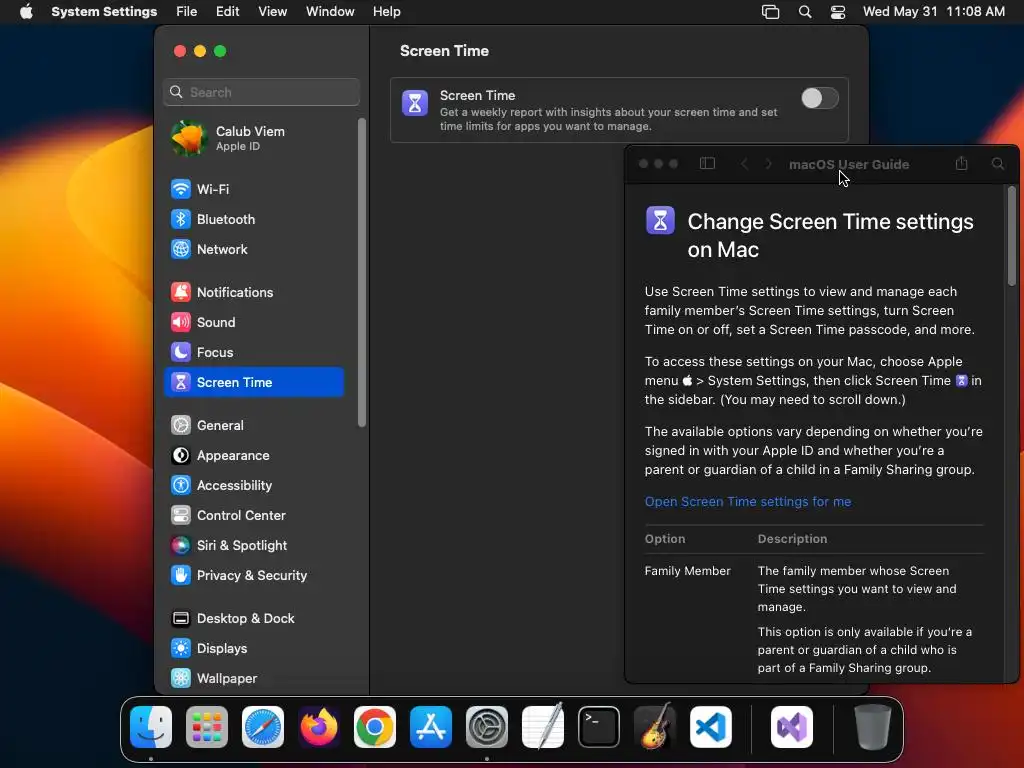This screenshot has width=1024, height=768.
Task: Open Launchpad from the Dock
Action: (207, 727)
